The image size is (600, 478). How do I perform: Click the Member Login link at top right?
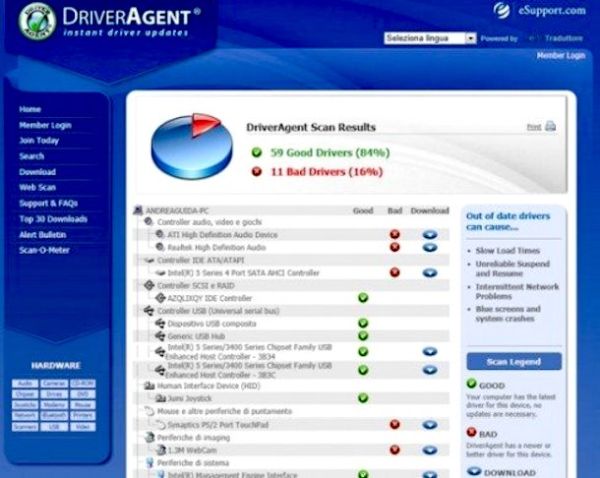point(560,56)
